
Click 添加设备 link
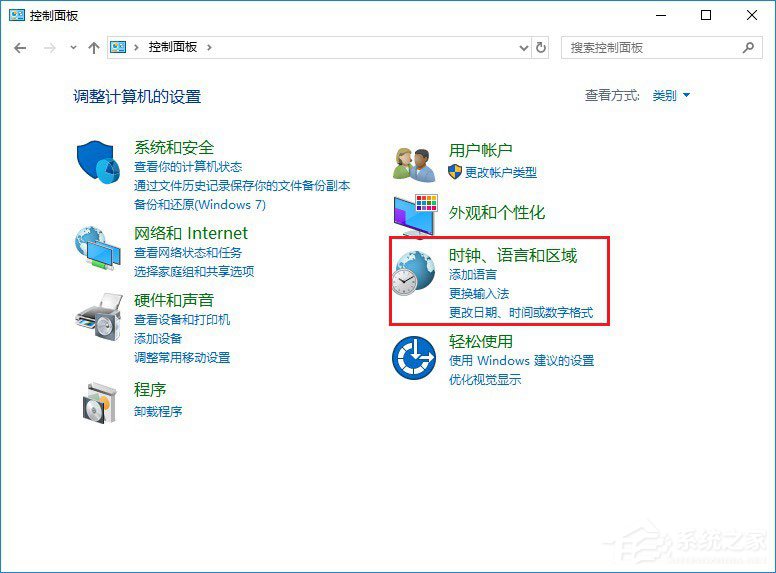pos(158,338)
